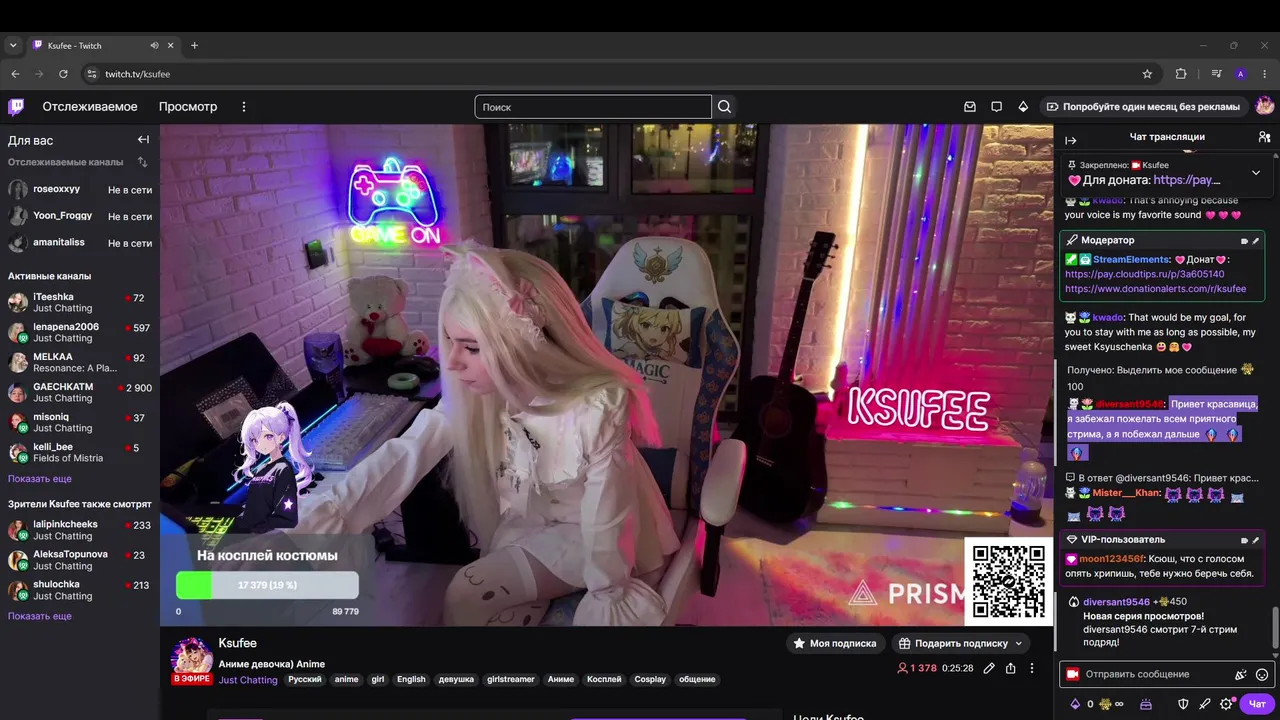This screenshot has height=720, width=1280.
Task: Expand Показать еще under also-watching list
Action: point(40,616)
